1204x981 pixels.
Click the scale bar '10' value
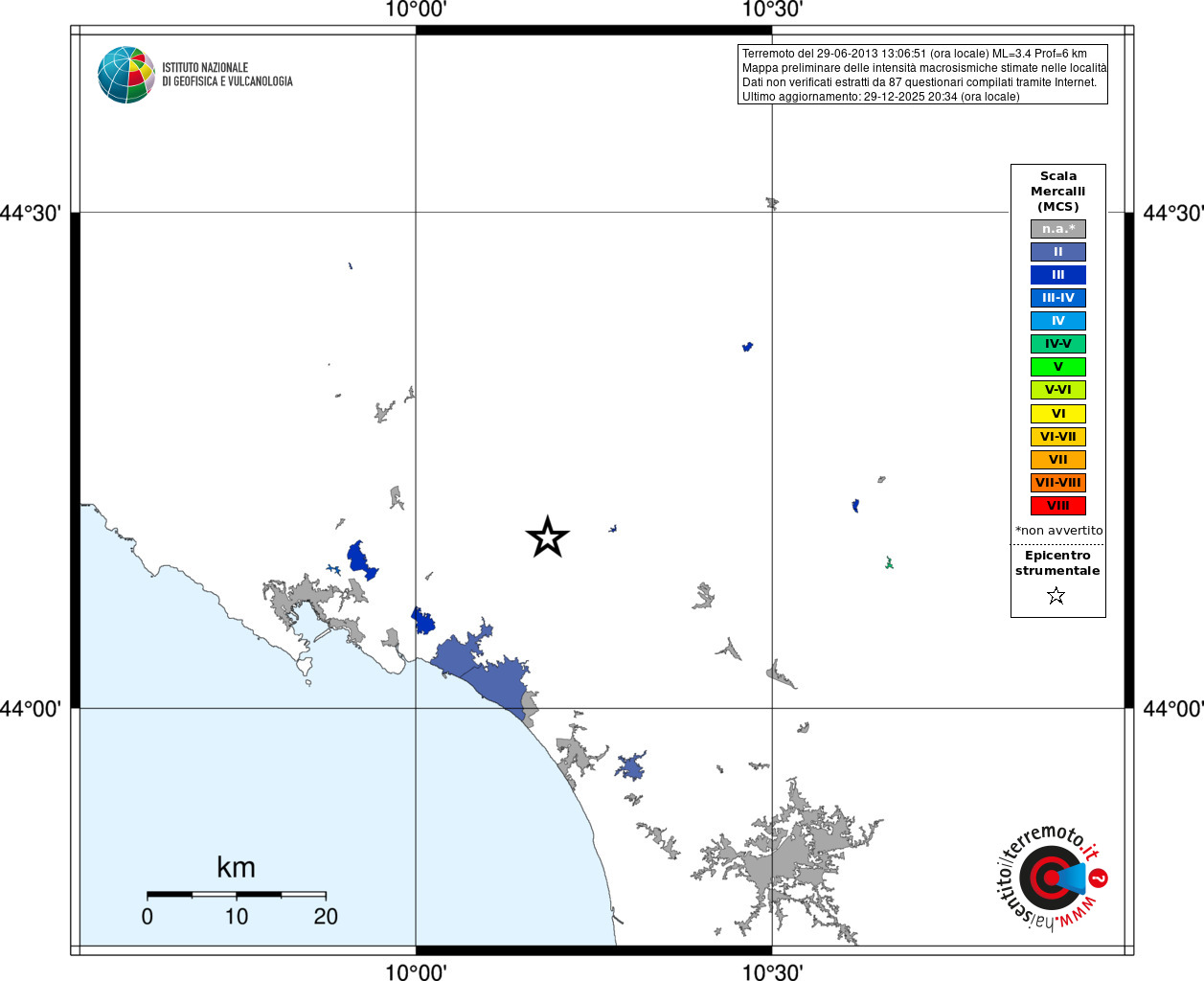tap(237, 917)
